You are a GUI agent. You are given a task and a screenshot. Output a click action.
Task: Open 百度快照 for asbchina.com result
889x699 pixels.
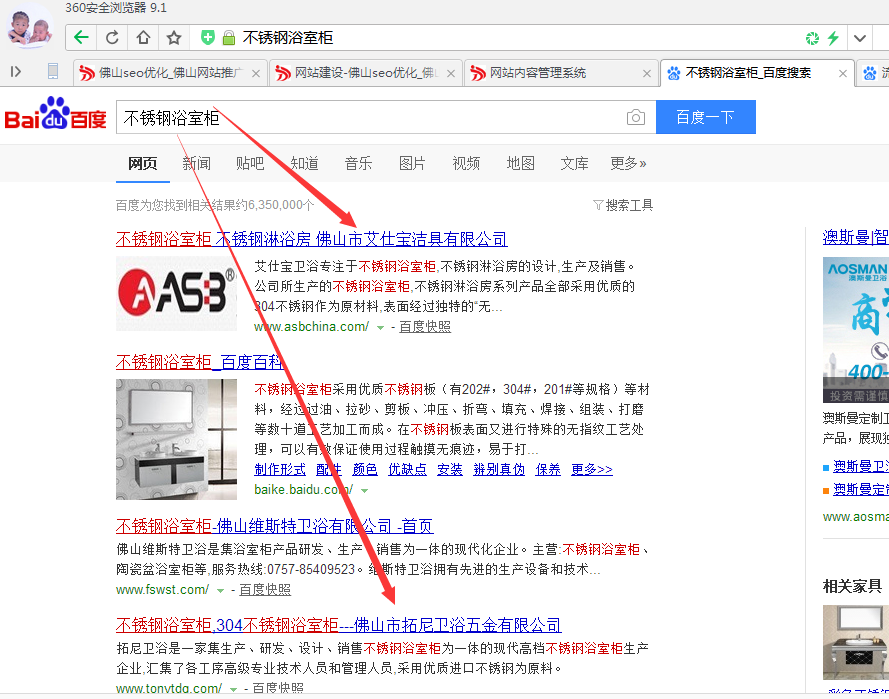tap(425, 327)
